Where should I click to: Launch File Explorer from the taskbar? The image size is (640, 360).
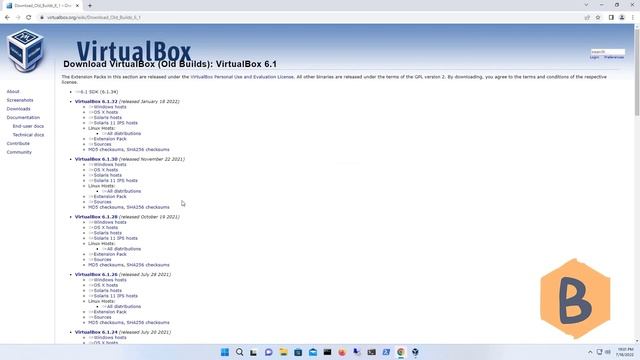(283, 352)
